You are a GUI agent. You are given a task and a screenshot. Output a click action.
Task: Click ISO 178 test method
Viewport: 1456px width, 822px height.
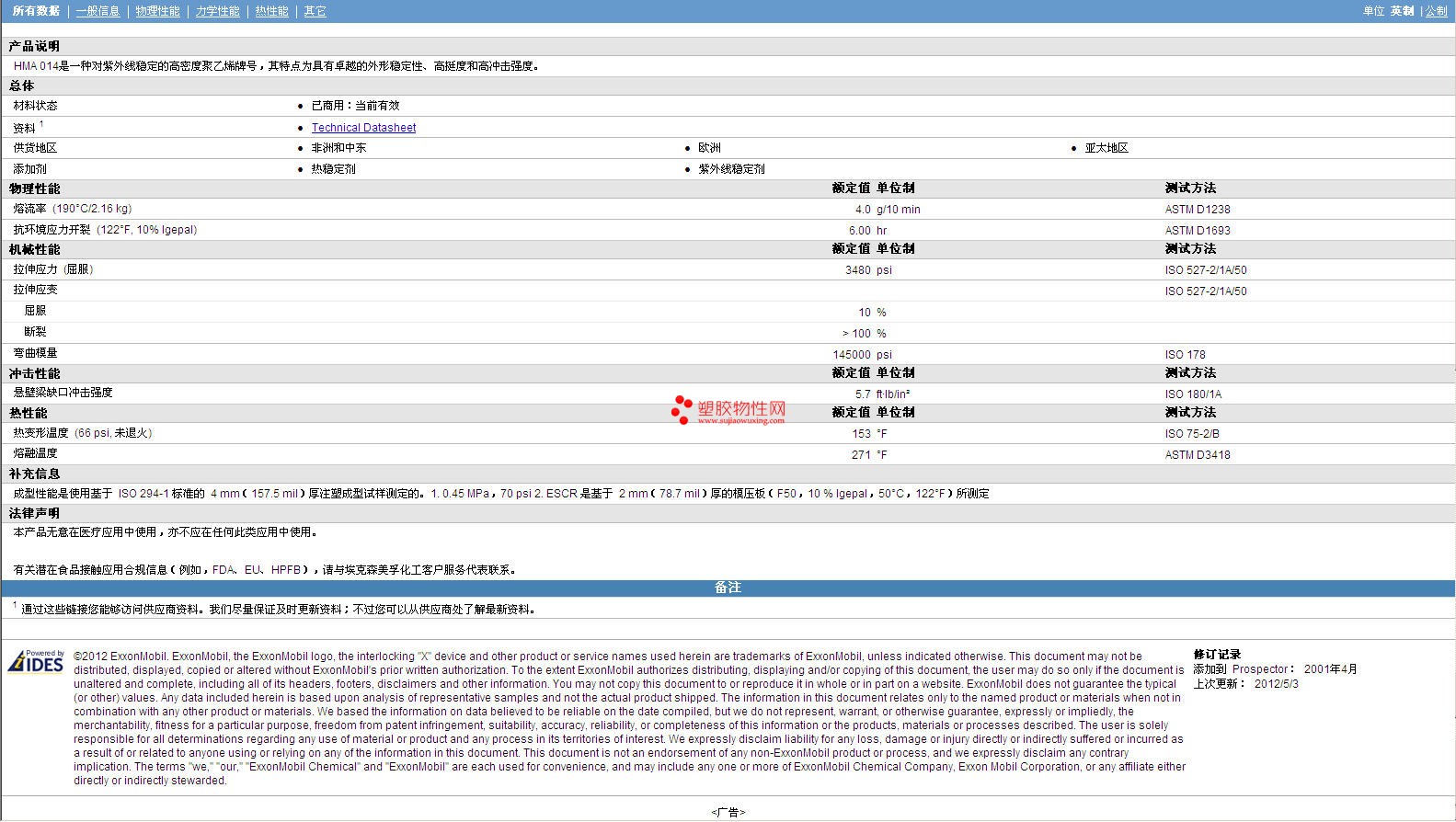(x=1186, y=355)
